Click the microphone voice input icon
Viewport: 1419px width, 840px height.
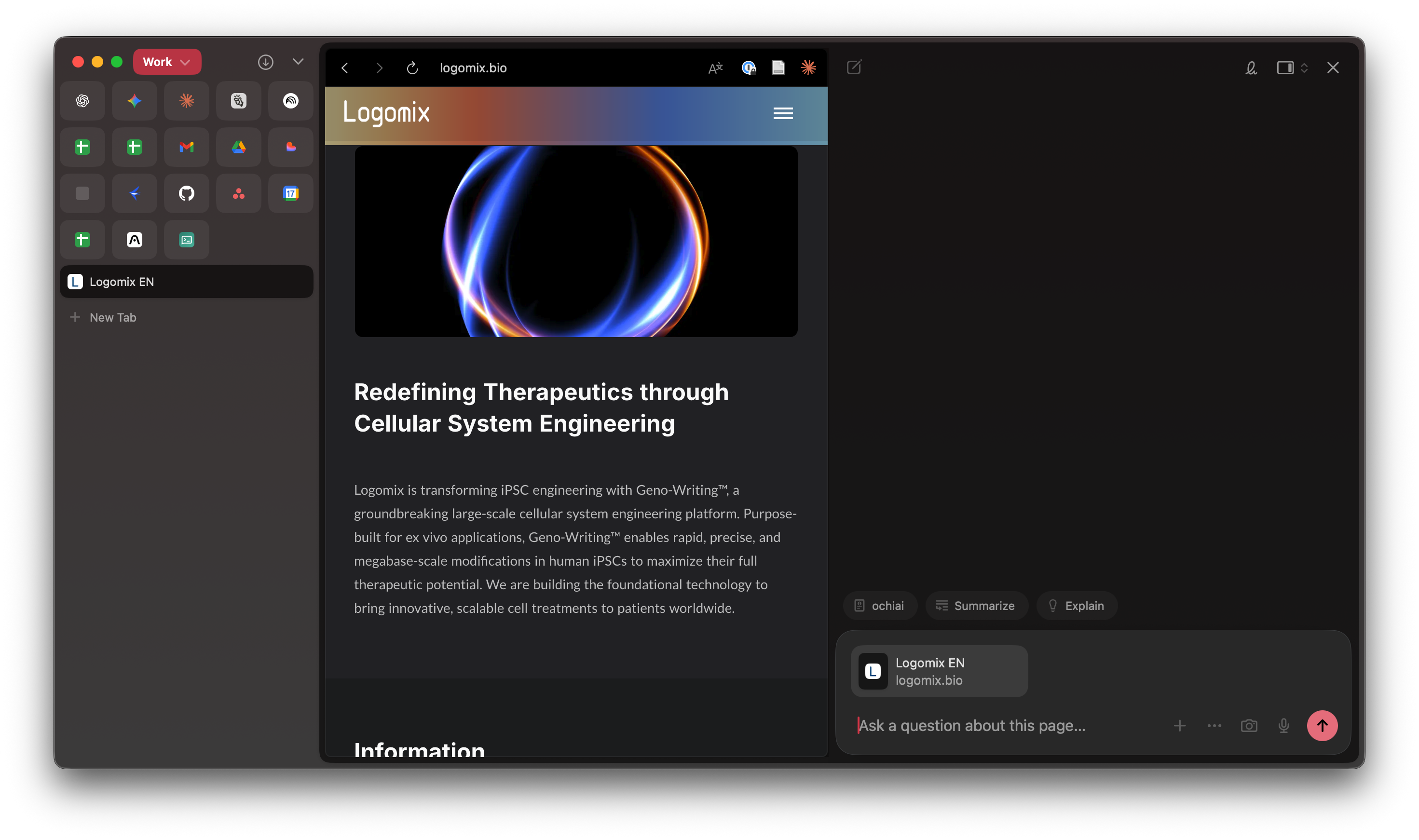coord(1283,726)
